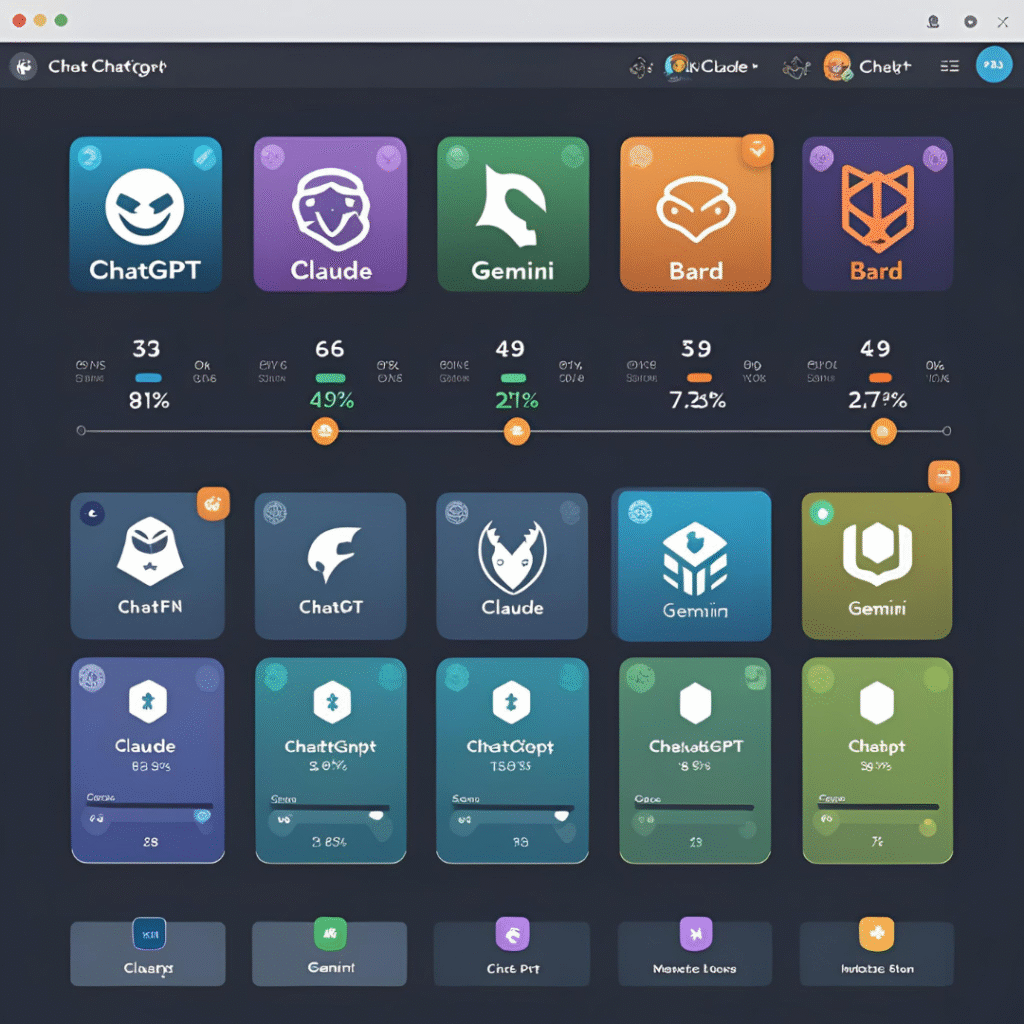Click the "Manete Looks" button
This screenshot has width=1024, height=1024.
coord(695,953)
